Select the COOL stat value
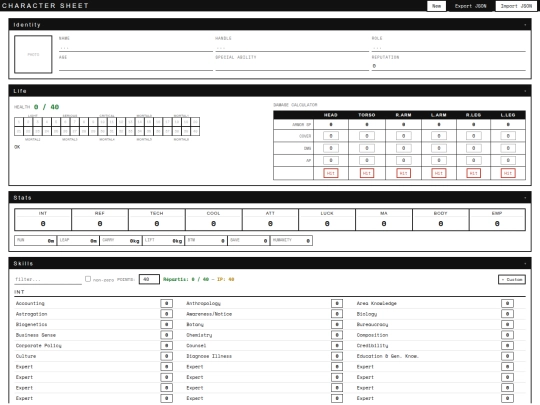This screenshot has width=540, height=405. pos(214,224)
